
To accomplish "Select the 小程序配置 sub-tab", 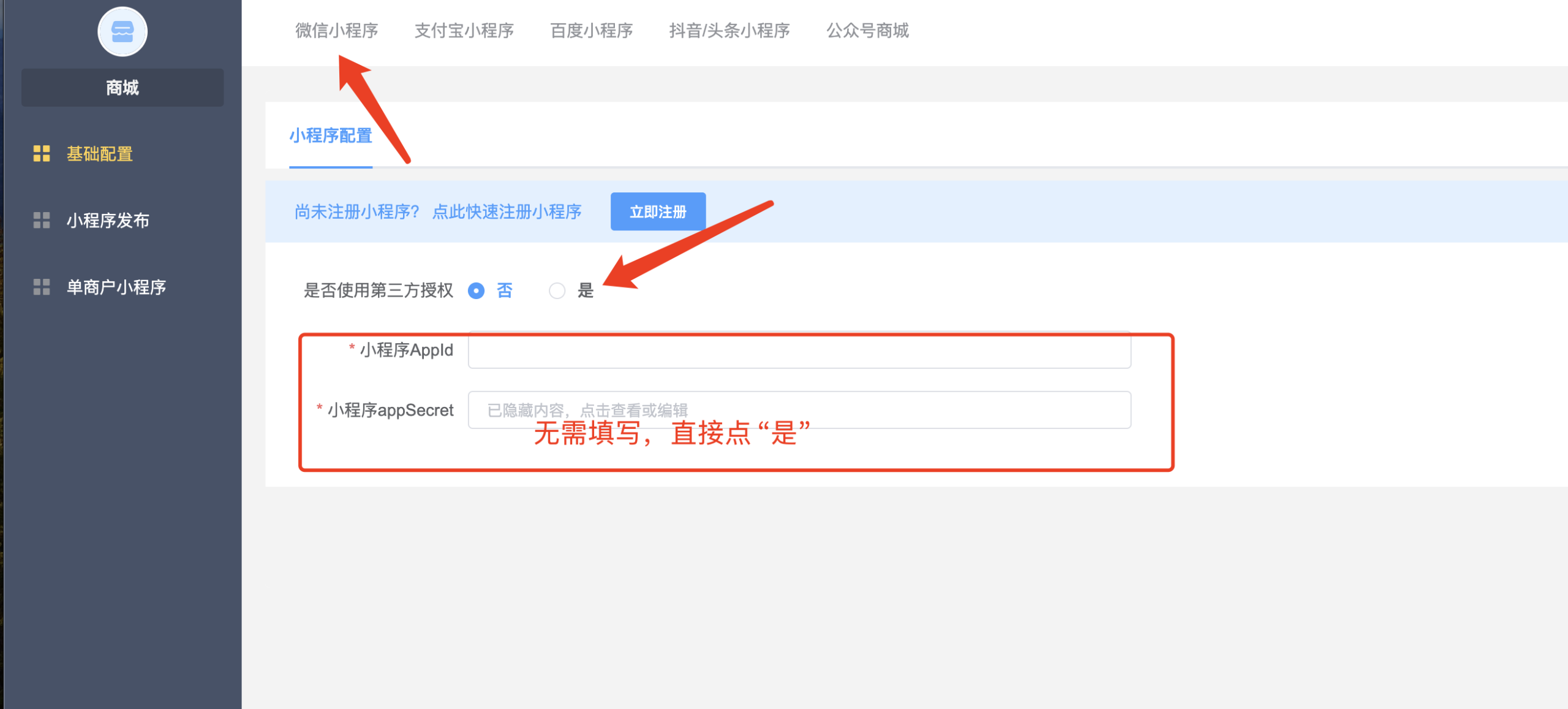I will 331,136.
